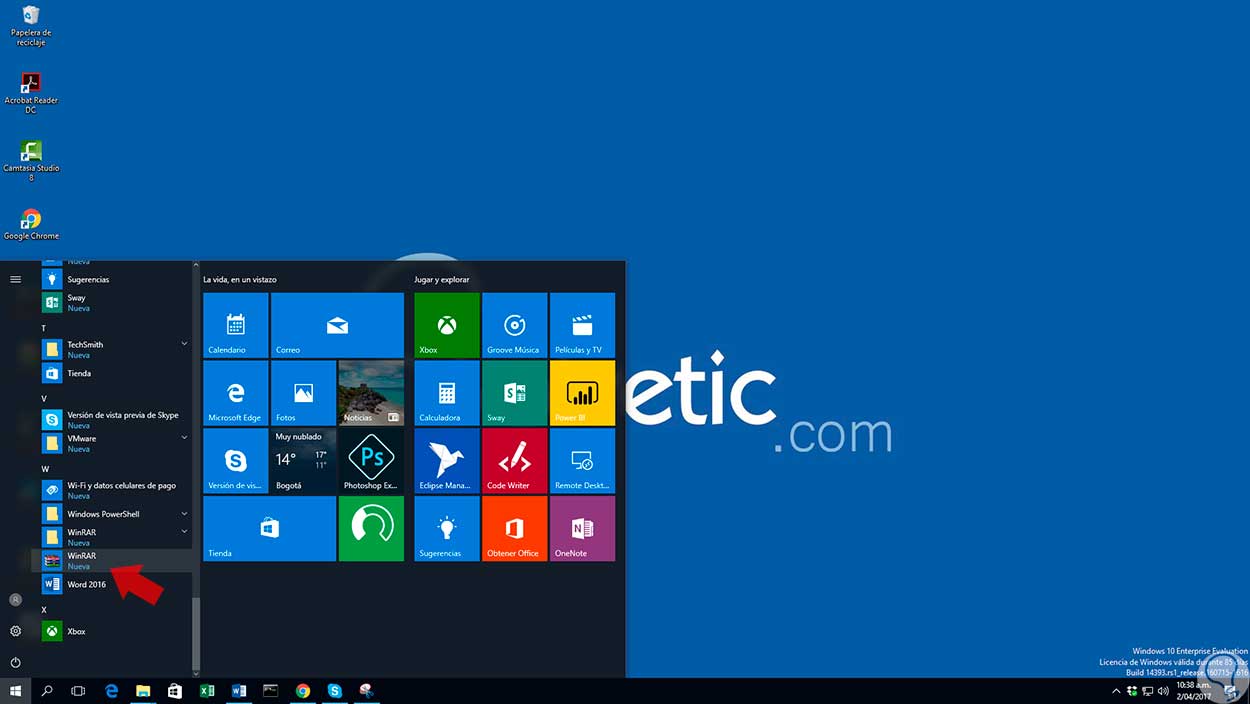The image size is (1250, 704).
Task: Open Versión de vista previa de Skype
Action: 112,420
